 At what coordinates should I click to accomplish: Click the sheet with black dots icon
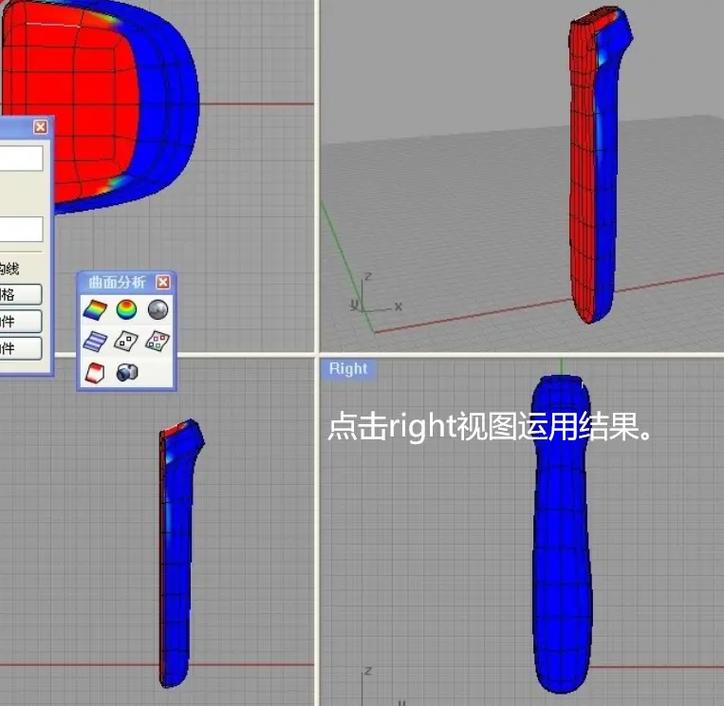pyautogui.click(x=126, y=341)
